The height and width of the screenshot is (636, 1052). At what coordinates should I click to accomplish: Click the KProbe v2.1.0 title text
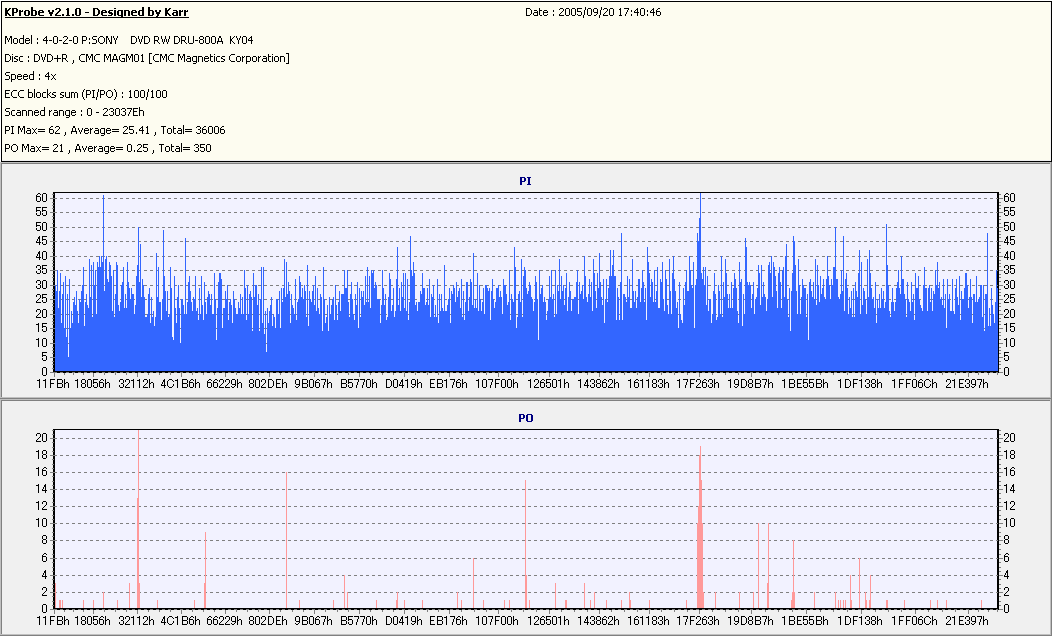coord(97,12)
